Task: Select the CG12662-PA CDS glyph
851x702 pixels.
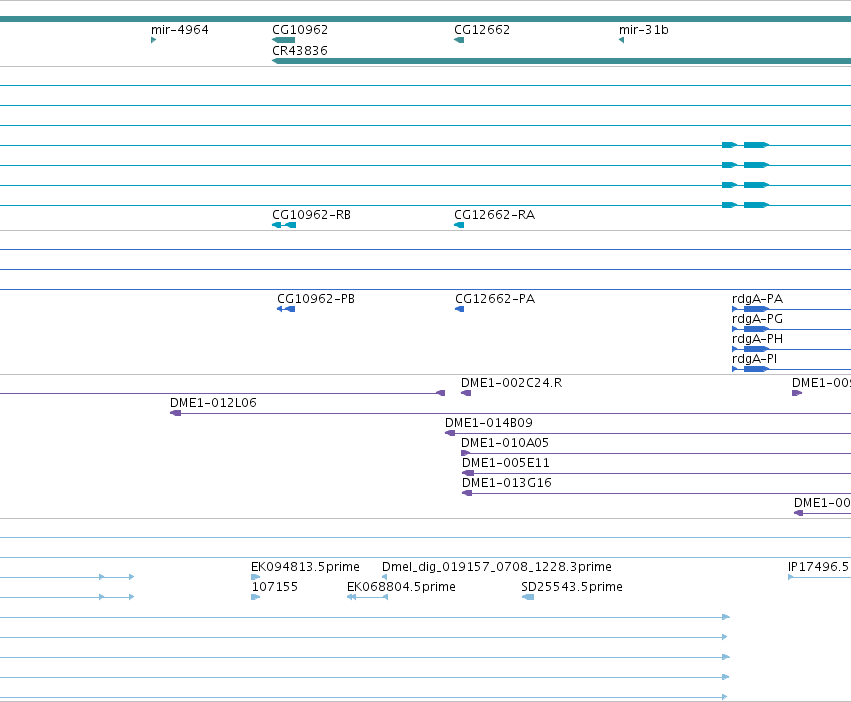Action: (459, 309)
